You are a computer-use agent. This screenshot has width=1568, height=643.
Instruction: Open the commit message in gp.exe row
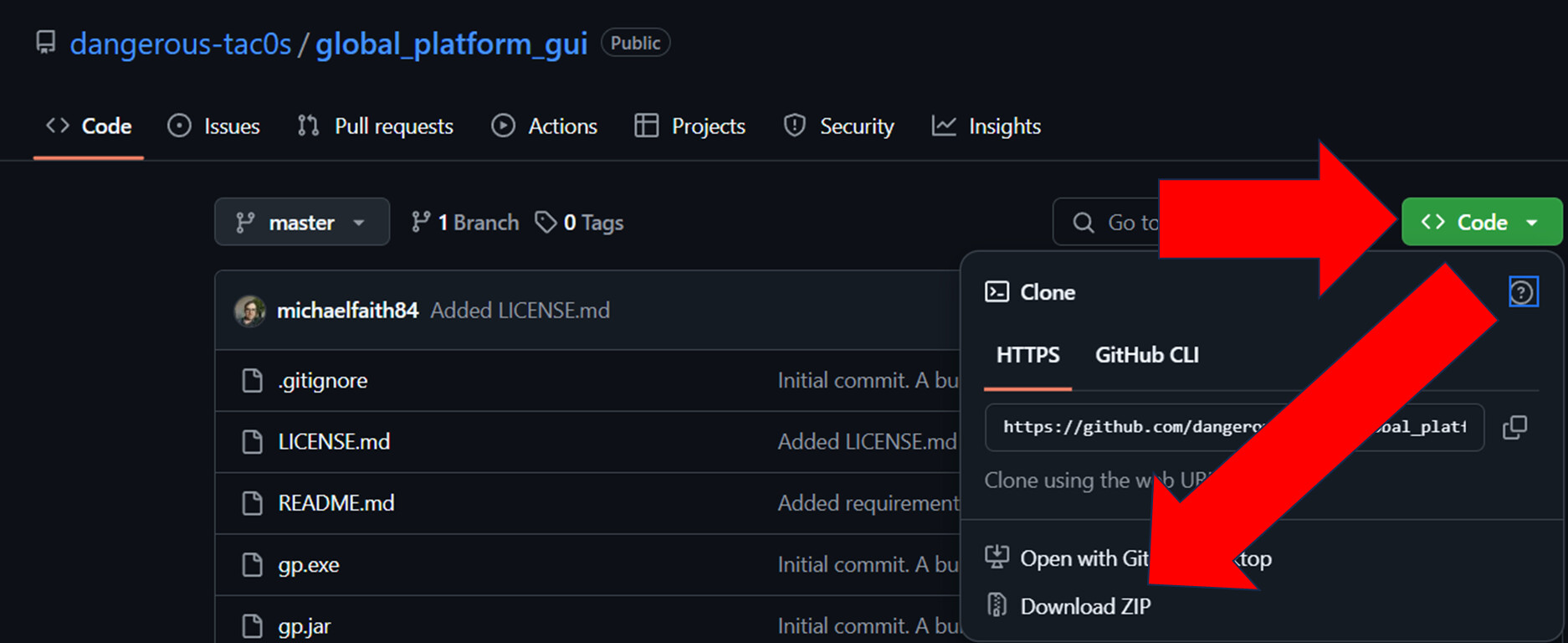pyautogui.click(x=869, y=565)
